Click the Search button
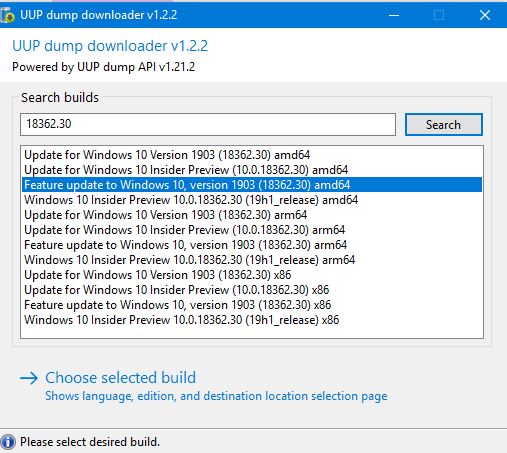 pos(444,125)
